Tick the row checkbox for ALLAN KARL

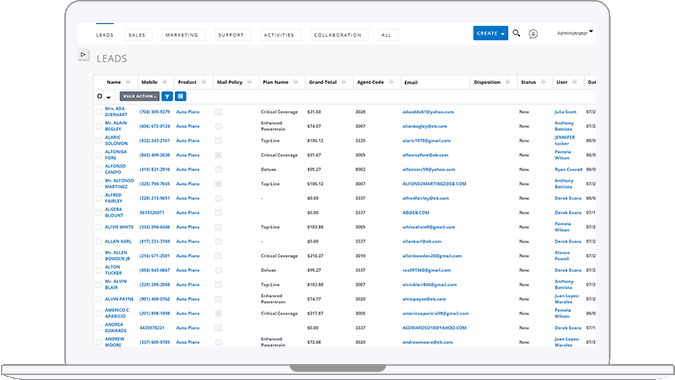point(99,241)
